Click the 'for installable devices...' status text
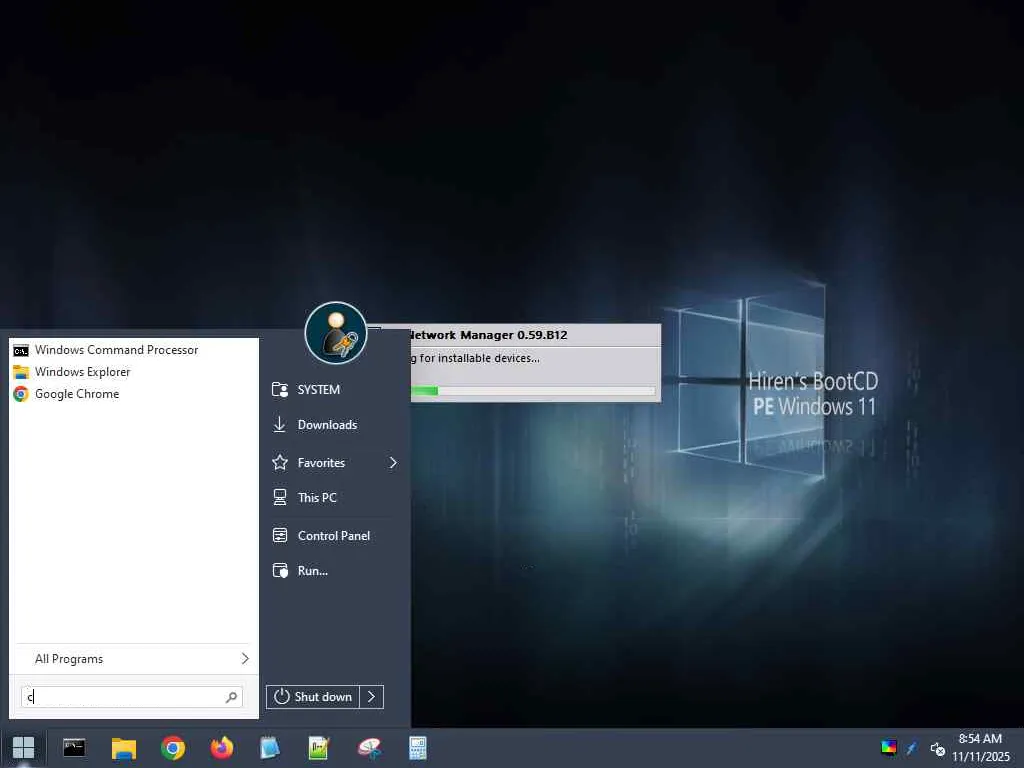The image size is (1024, 768). pyautogui.click(x=479, y=358)
